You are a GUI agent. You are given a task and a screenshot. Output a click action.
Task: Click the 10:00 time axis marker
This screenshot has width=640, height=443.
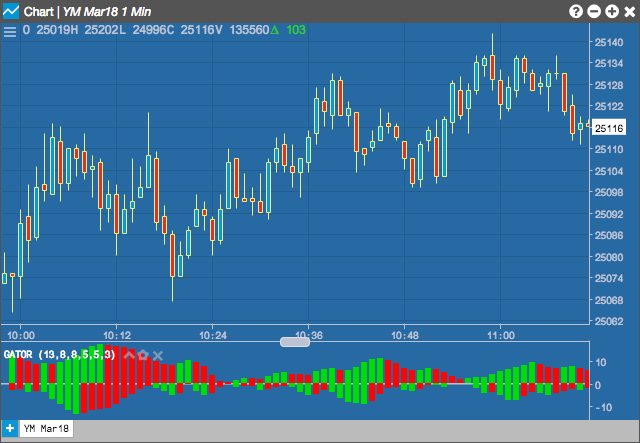pyautogui.click(x=21, y=336)
